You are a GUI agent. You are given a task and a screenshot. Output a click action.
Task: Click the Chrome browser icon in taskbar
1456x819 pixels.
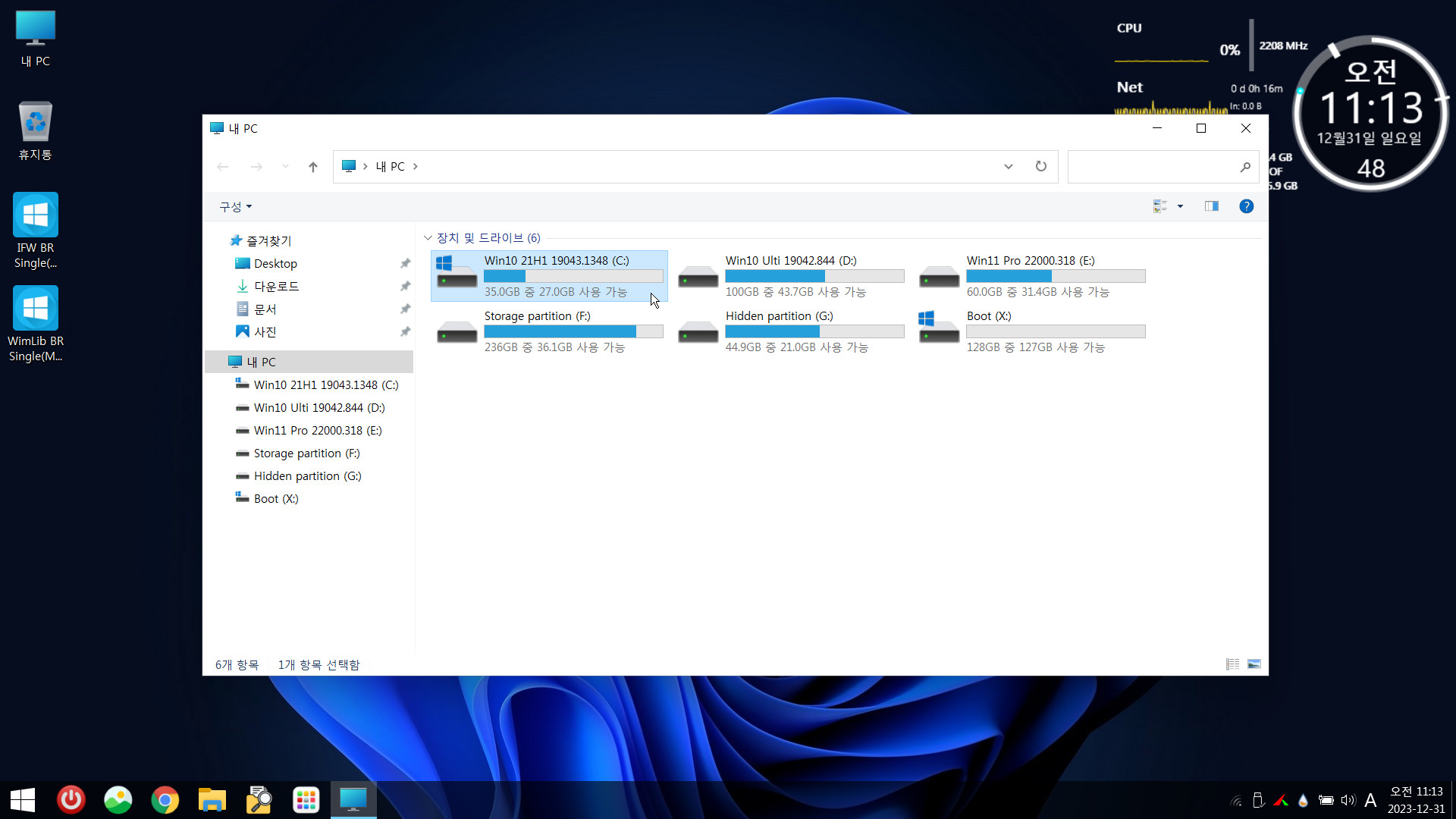coord(164,799)
